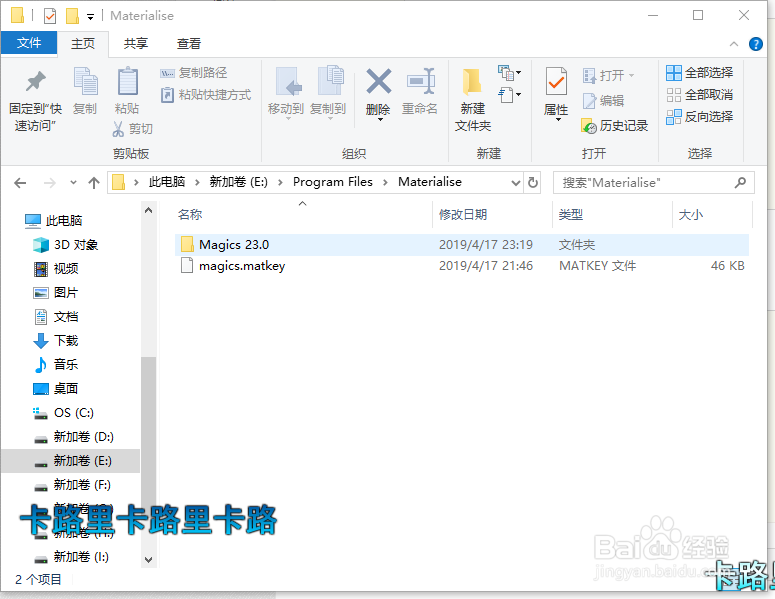Click 全部选择 (Select all)
775x599 pixels.
(699, 73)
